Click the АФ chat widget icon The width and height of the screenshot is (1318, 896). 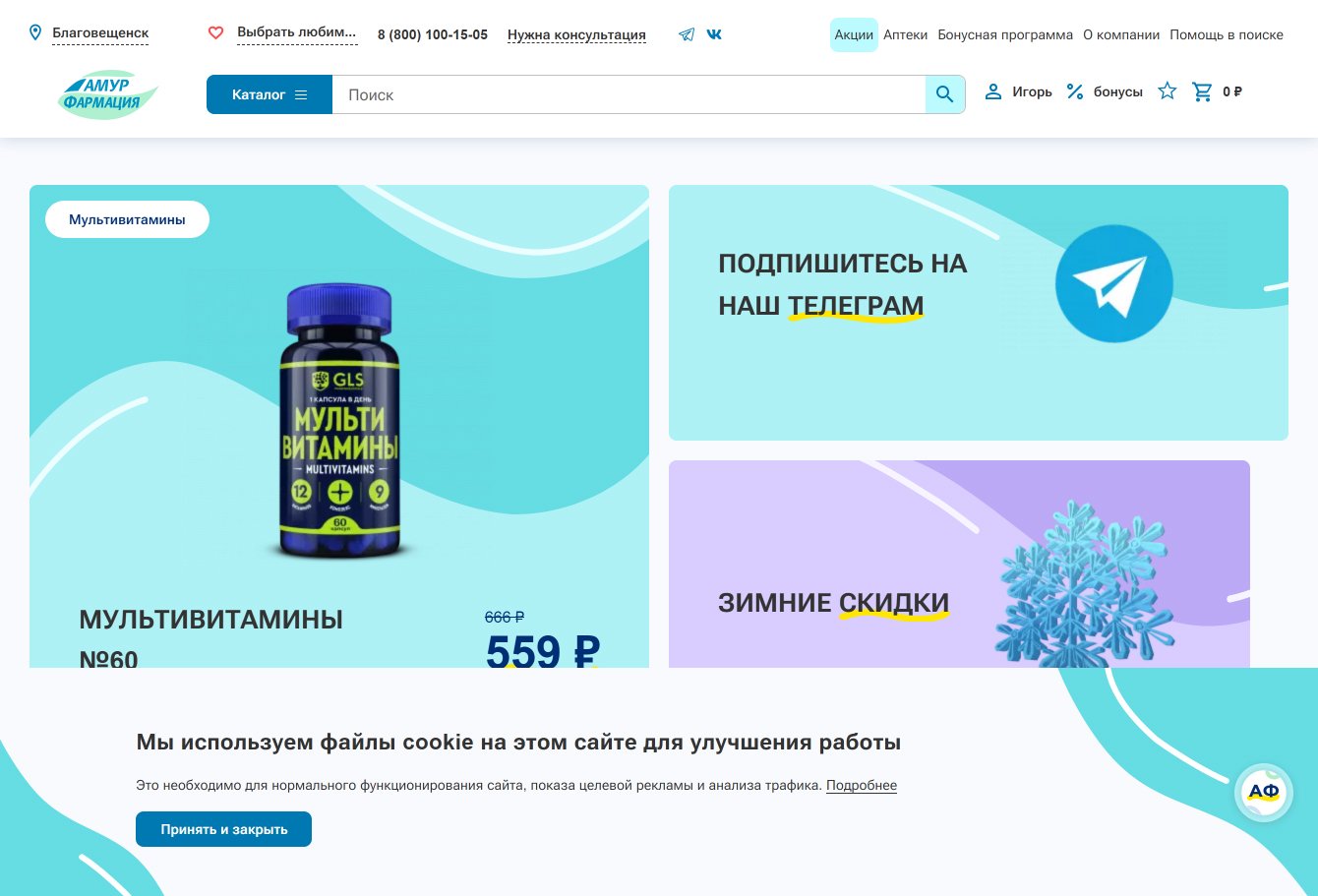coord(1263,792)
